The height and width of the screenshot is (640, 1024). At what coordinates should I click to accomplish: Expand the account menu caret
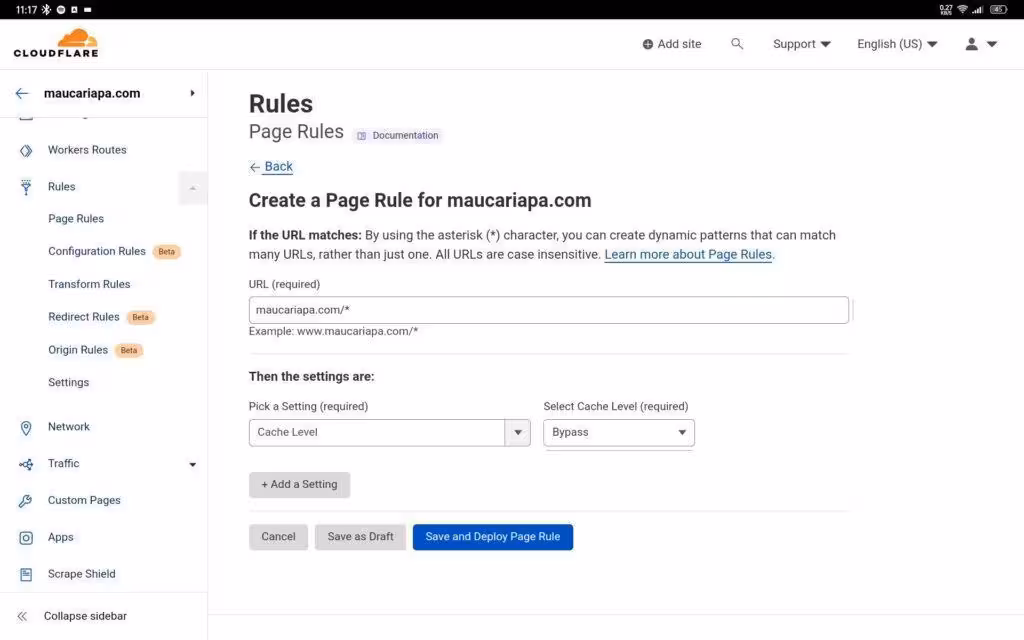[991, 44]
